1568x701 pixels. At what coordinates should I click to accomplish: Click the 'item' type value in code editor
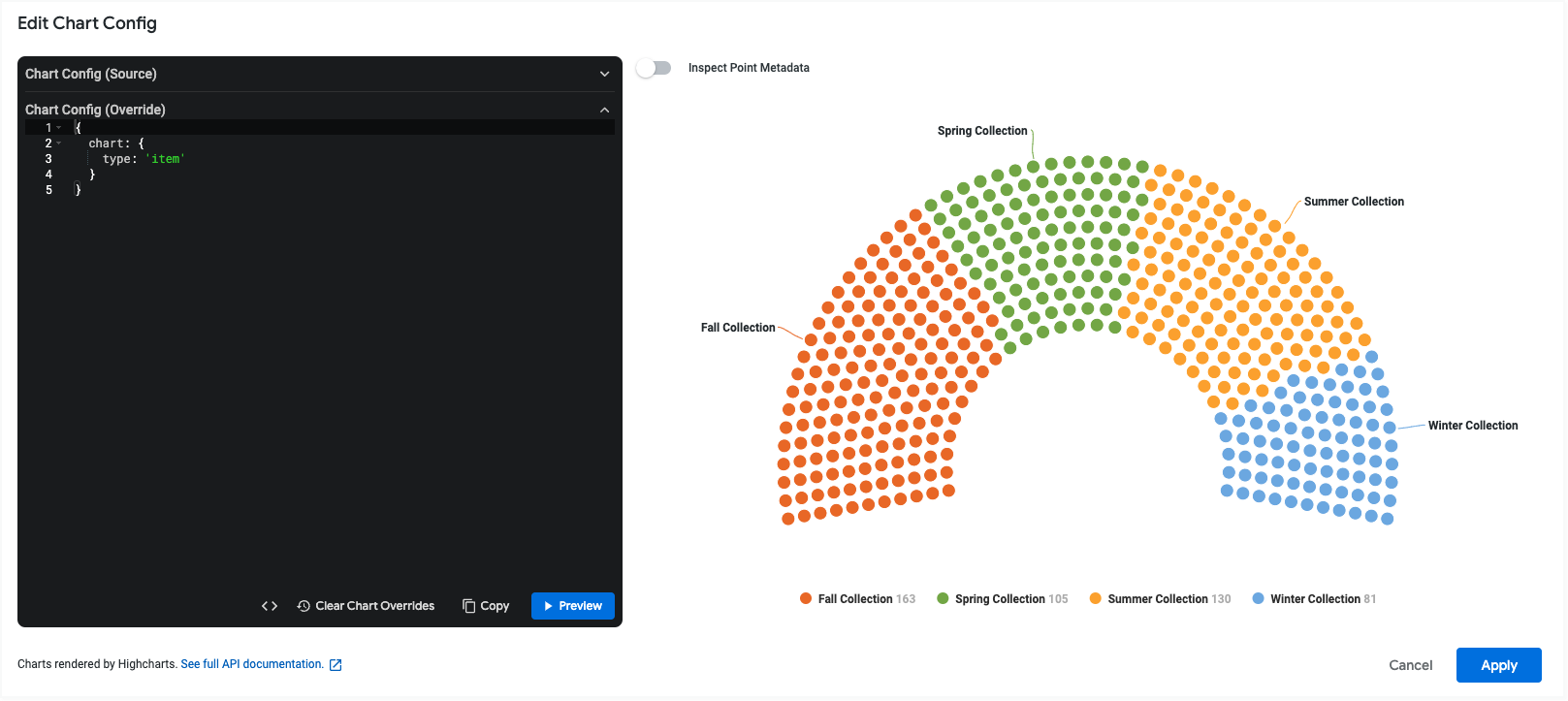(165, 159)
